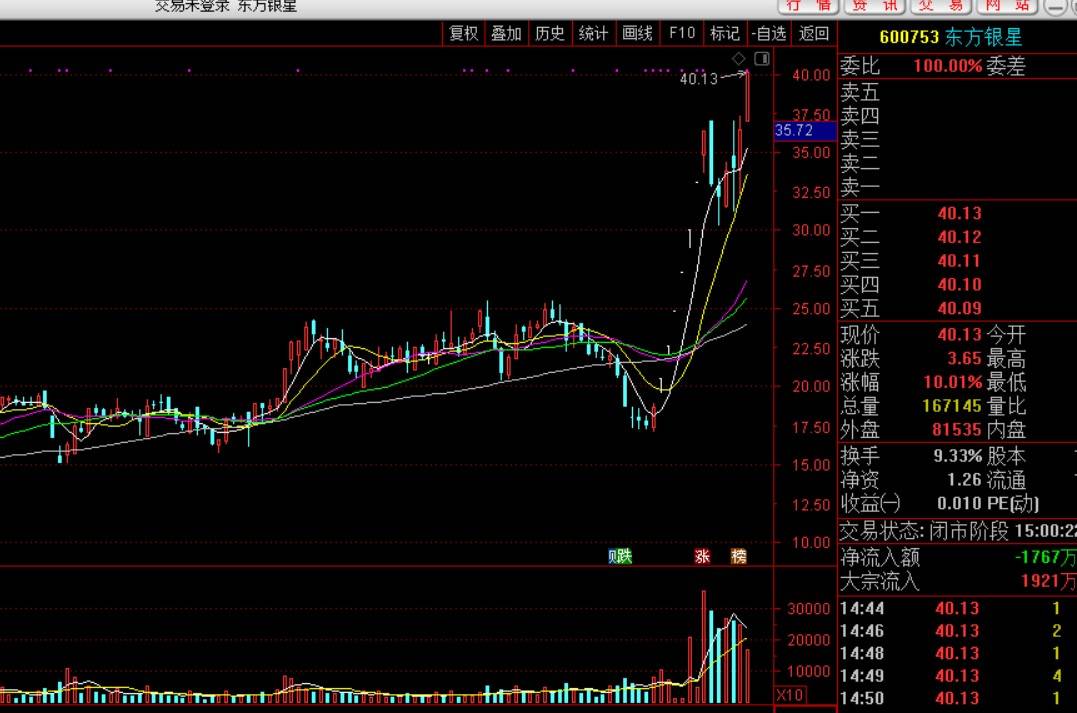Click the red 涨 marker on the chart
Image resolution: width=1077 pixels, height=713 pixels.
pos(702,557)
